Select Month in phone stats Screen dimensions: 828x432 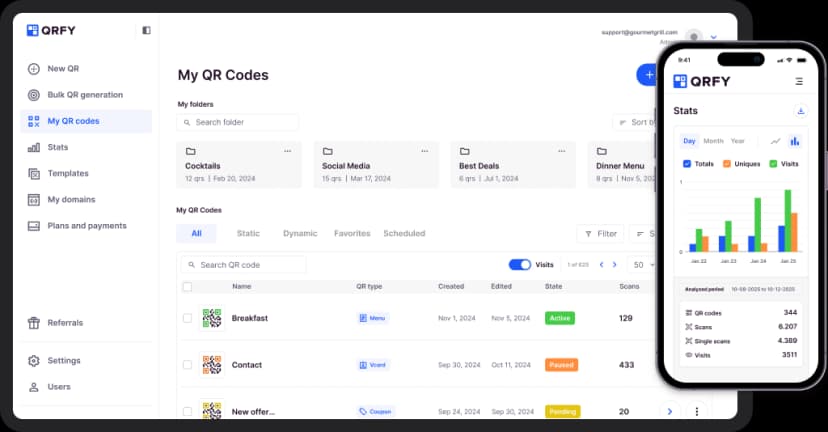[713, 141]
